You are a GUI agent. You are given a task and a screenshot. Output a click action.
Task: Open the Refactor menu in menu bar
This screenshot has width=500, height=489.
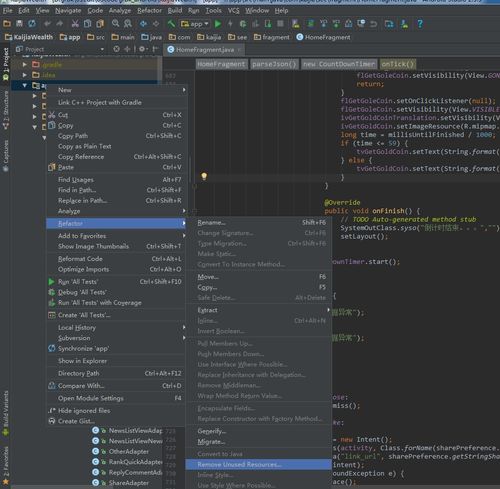pos(149,10)
